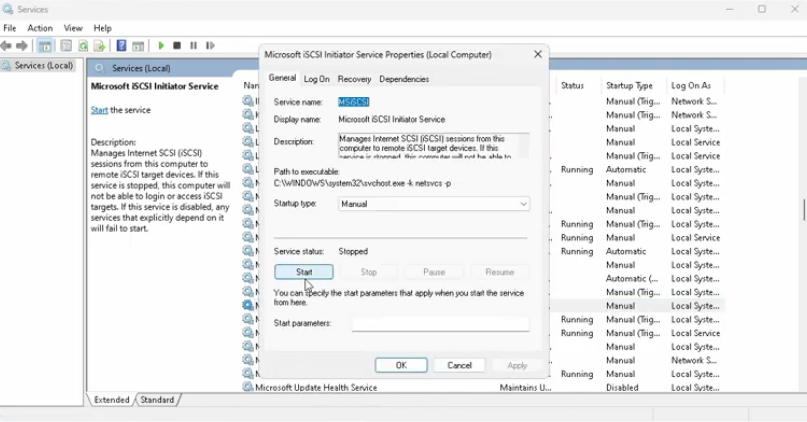Screen dimensions: 807x422
Task: Cancel the properties dialog
Action: coord(459,365)
